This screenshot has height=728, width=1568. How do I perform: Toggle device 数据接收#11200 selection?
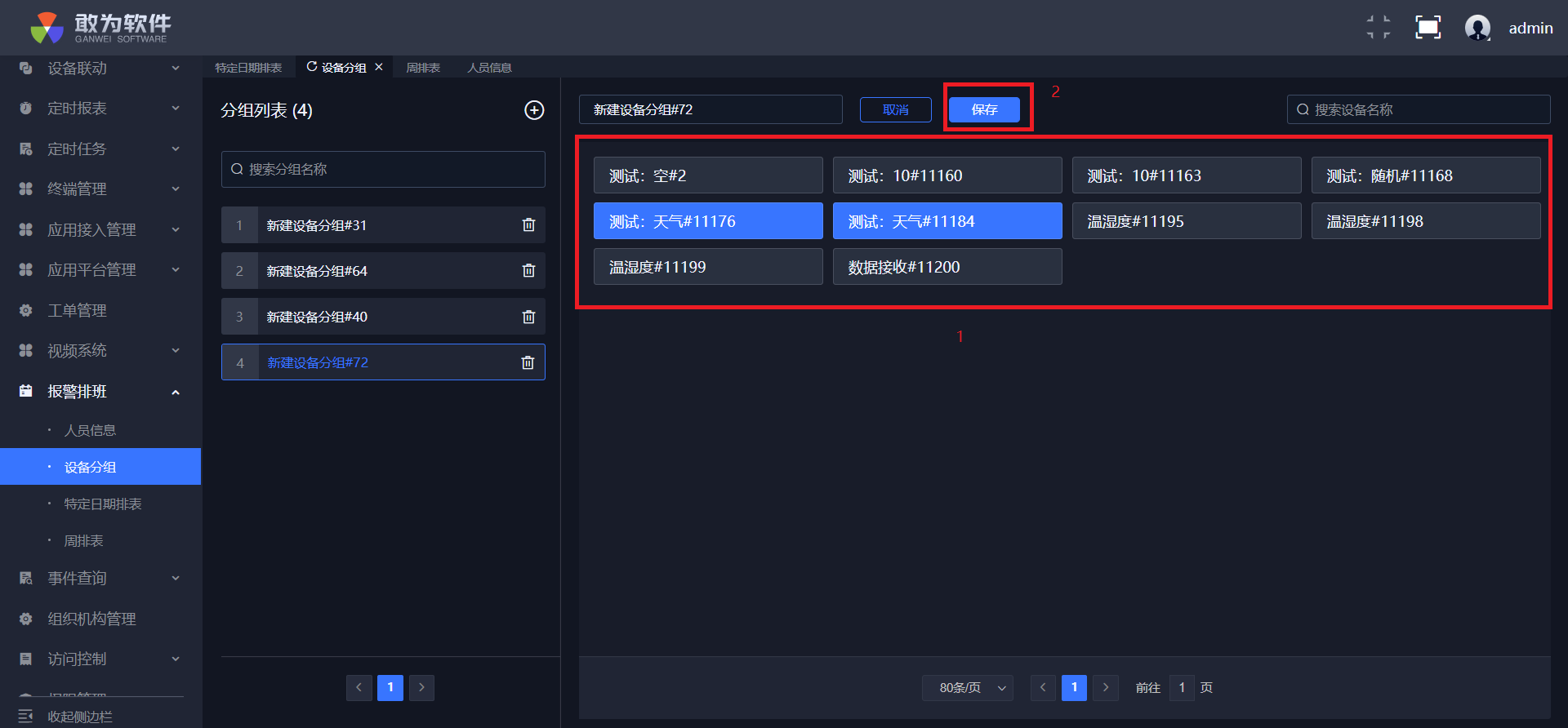[x=947, y=267]
